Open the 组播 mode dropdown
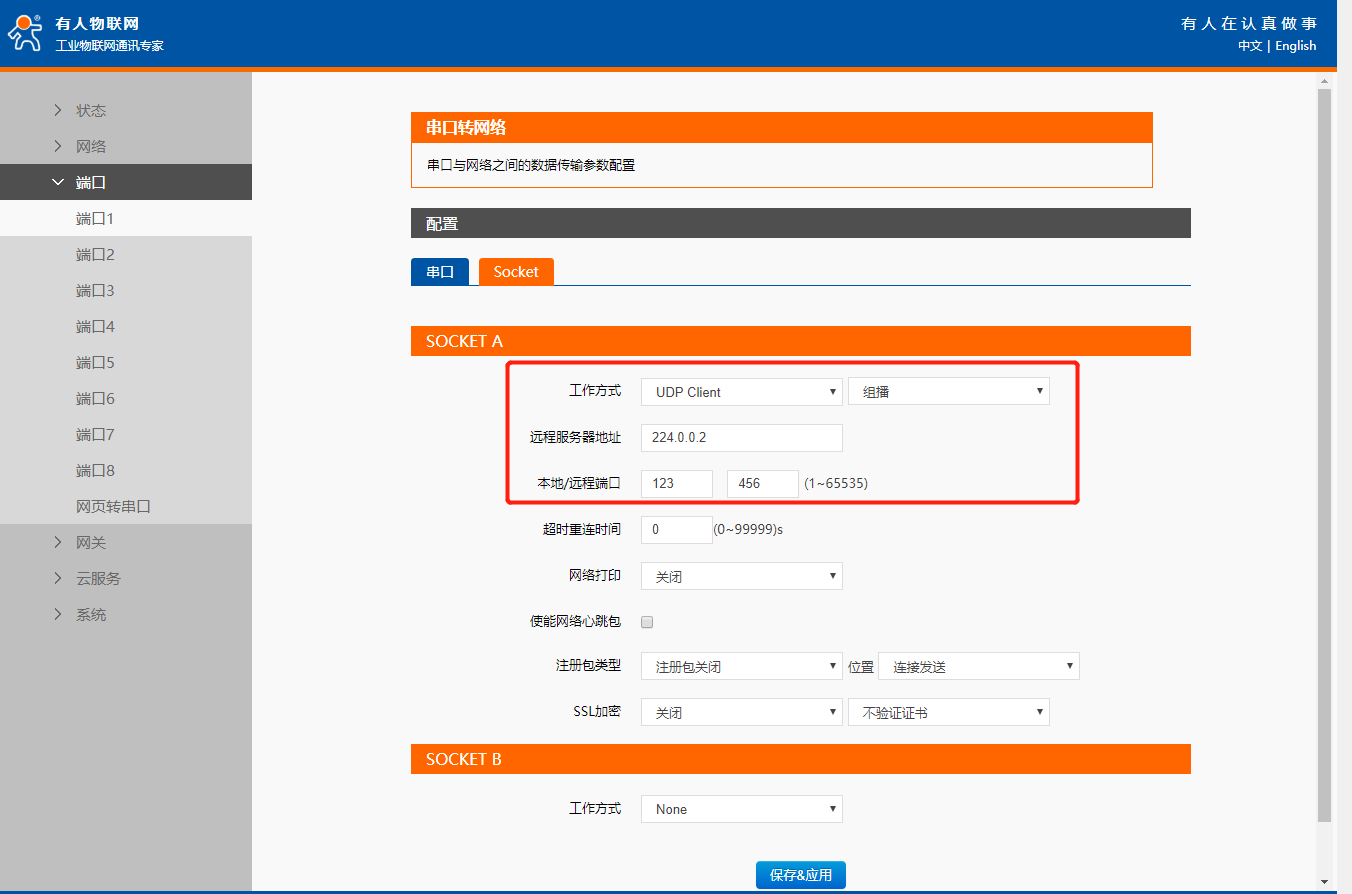This screenshot has width=1352, height=894. pos(948,392)
